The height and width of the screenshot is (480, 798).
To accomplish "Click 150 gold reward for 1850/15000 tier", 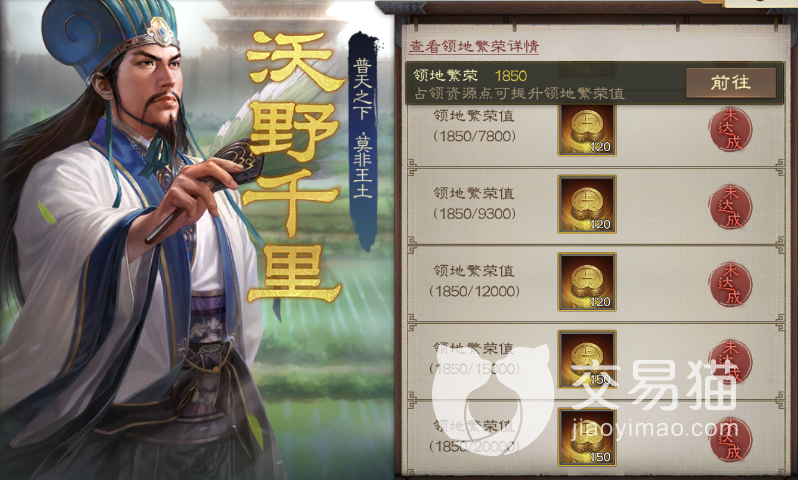I will pyautogui.click(x=587, y=359).
